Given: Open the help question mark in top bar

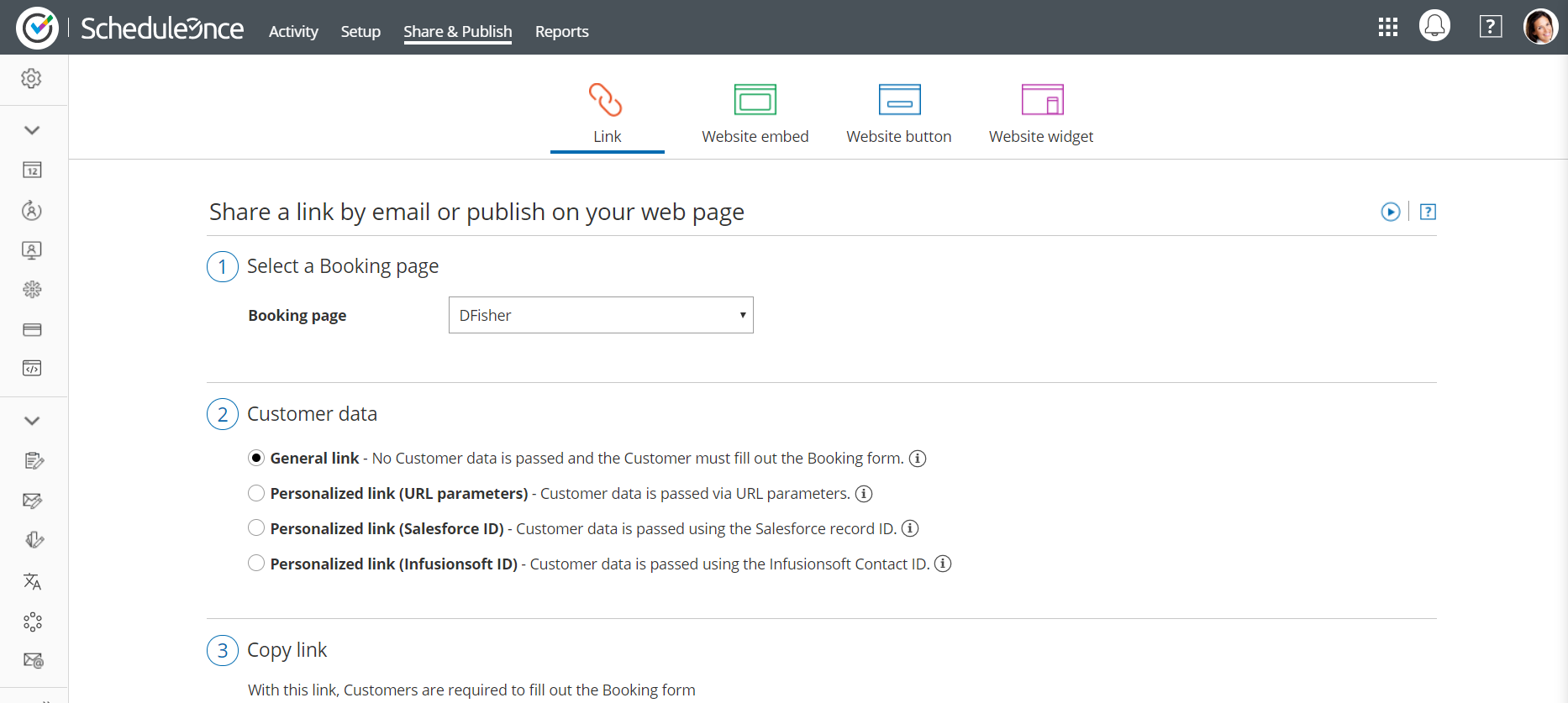Looking at the screenshot, I should coord(1491,27).
